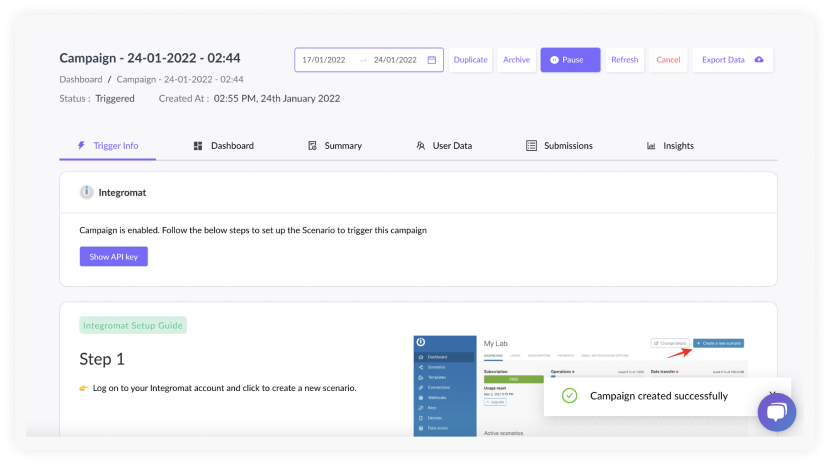Pause the campaign
830x465 pixels.
point(570,60)
